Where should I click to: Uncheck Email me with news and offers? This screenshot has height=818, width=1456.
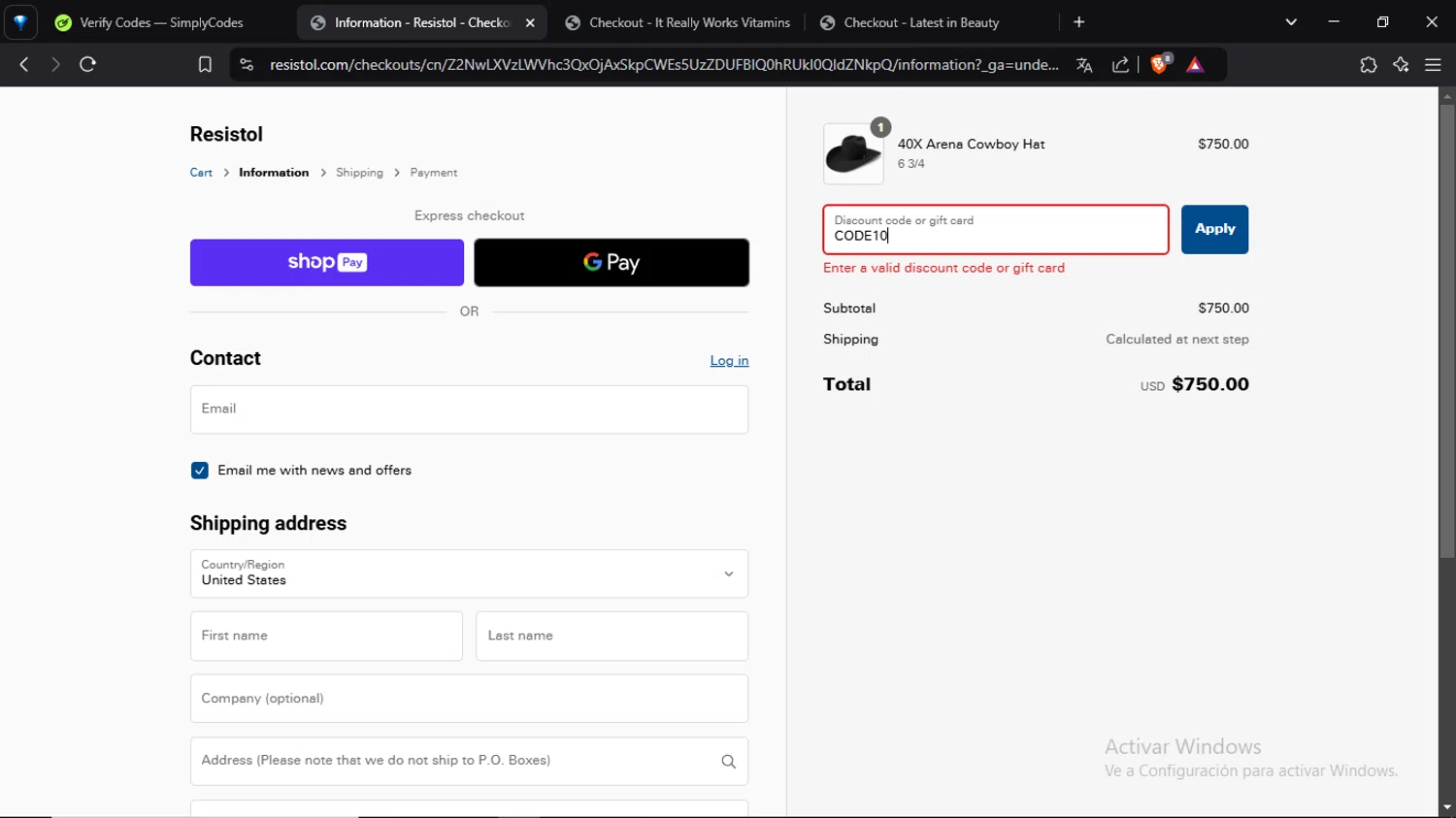200,471
